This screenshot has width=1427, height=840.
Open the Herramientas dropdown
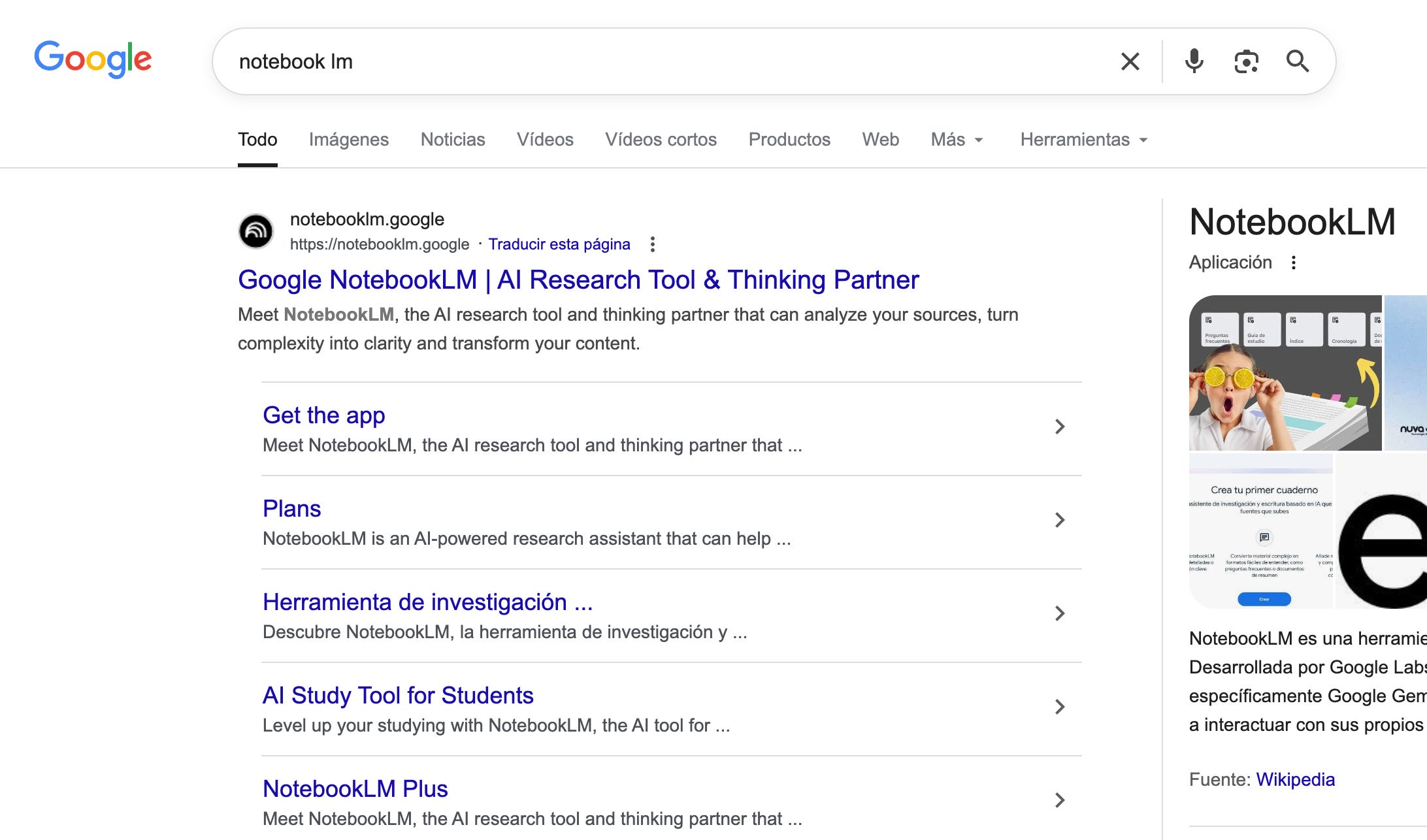1083,140
